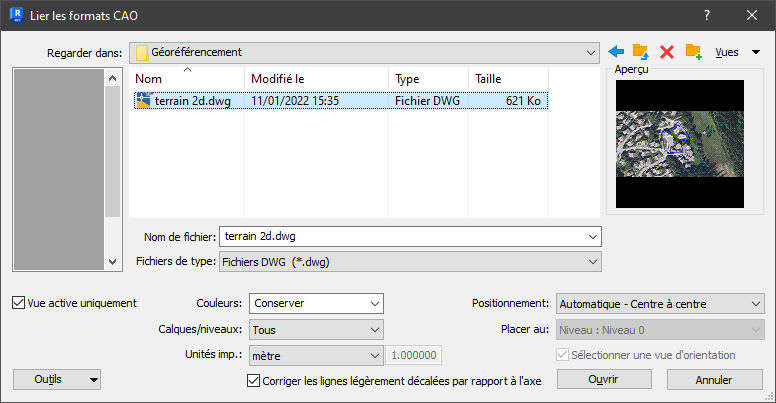This screenshot has width=776, height=403.
Task: Click the Revit logo in title bar
Action: pyautogui.click(x=15, y=15)
